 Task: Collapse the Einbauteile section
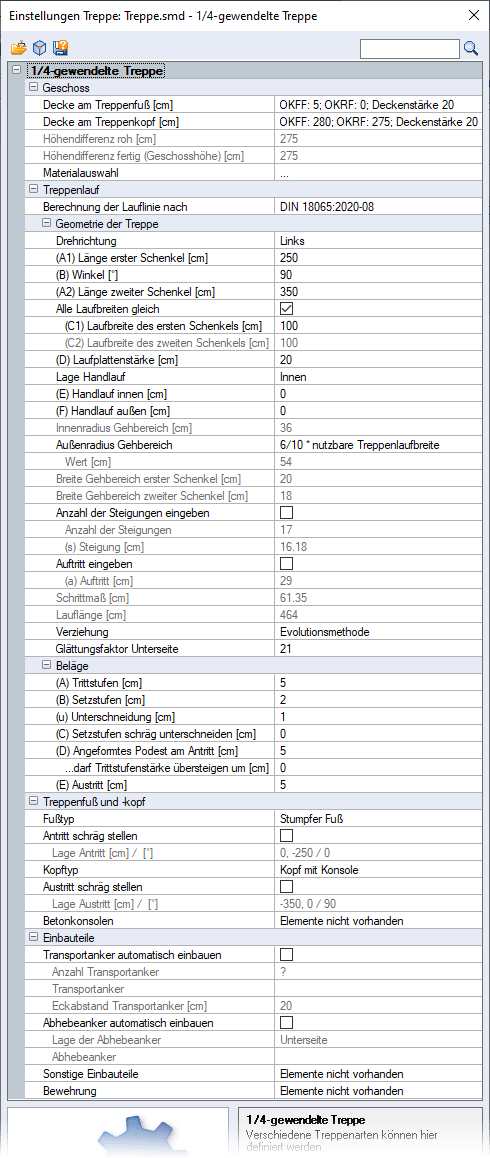33,938
